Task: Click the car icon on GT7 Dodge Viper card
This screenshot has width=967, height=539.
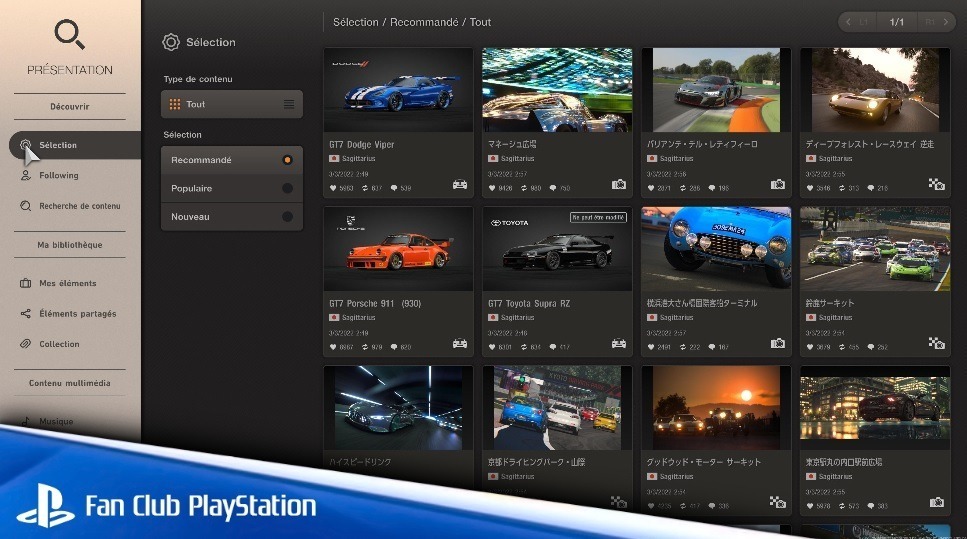Action: 459,184
